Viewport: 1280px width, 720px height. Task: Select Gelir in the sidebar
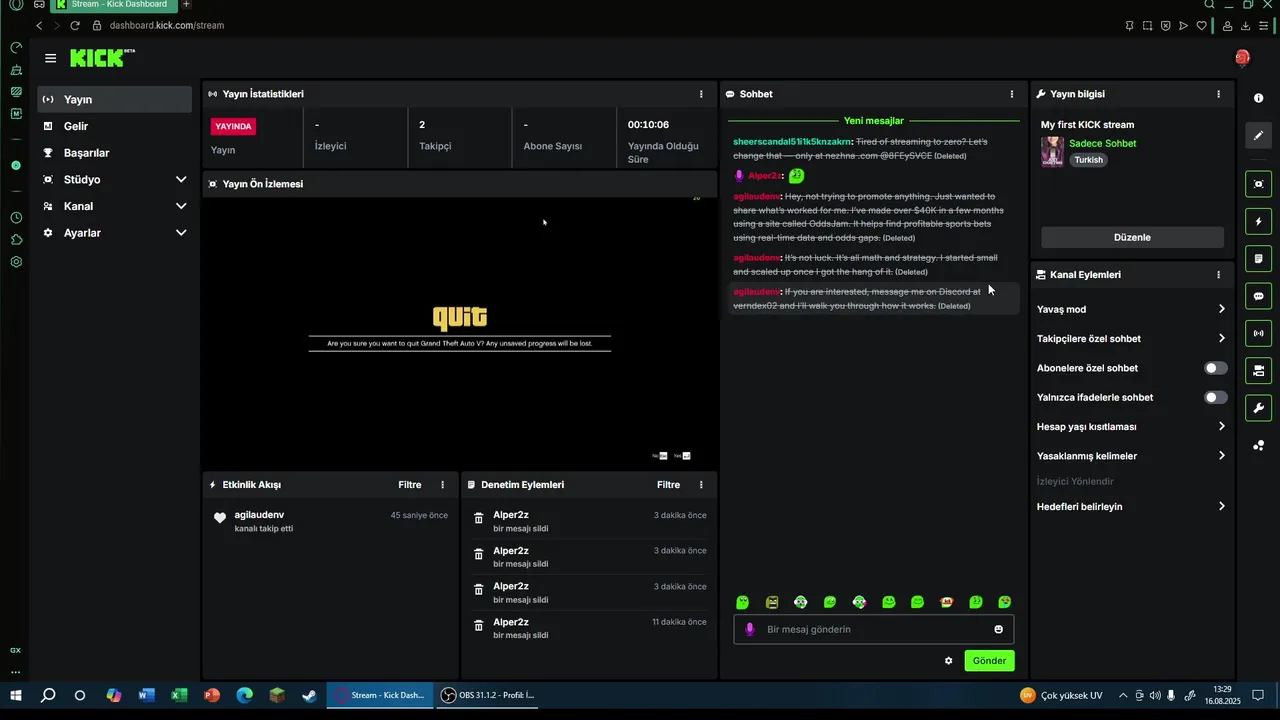tap(114, 126)
